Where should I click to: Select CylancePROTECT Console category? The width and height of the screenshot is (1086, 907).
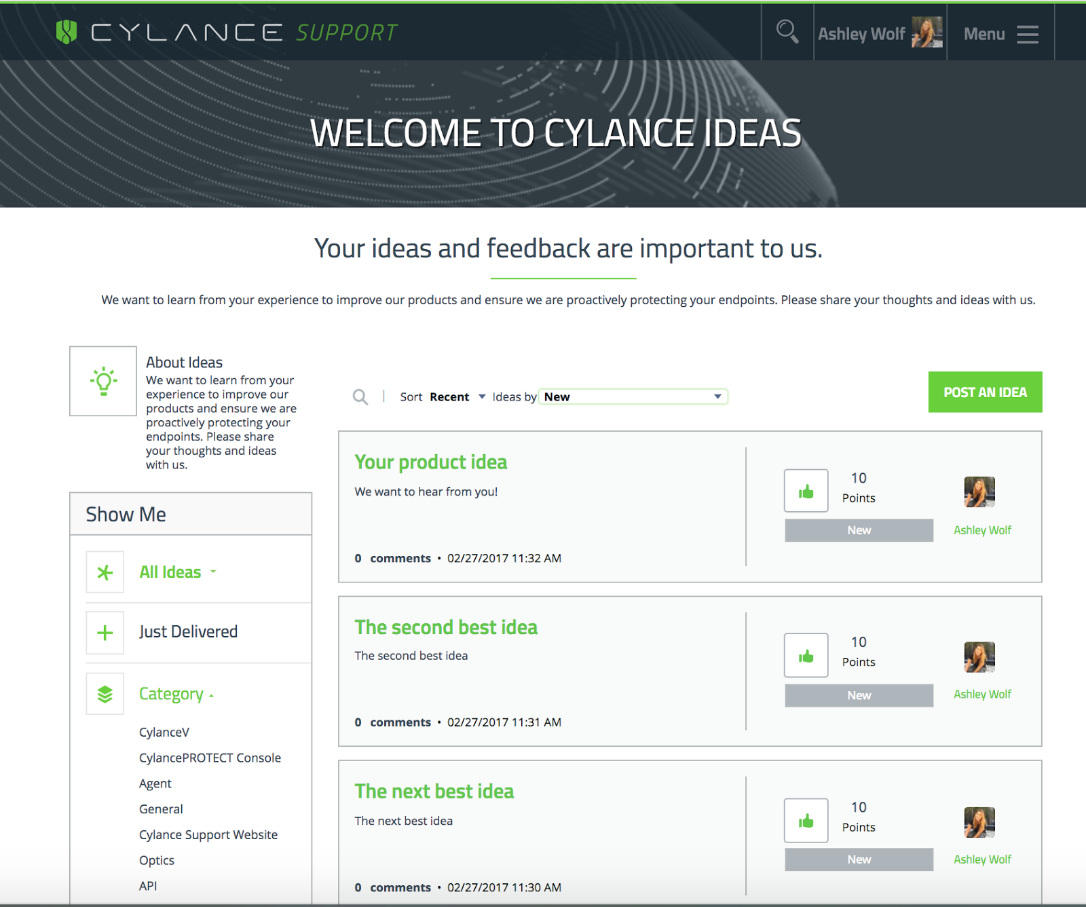pyautogui.click(x=210, y=758)
